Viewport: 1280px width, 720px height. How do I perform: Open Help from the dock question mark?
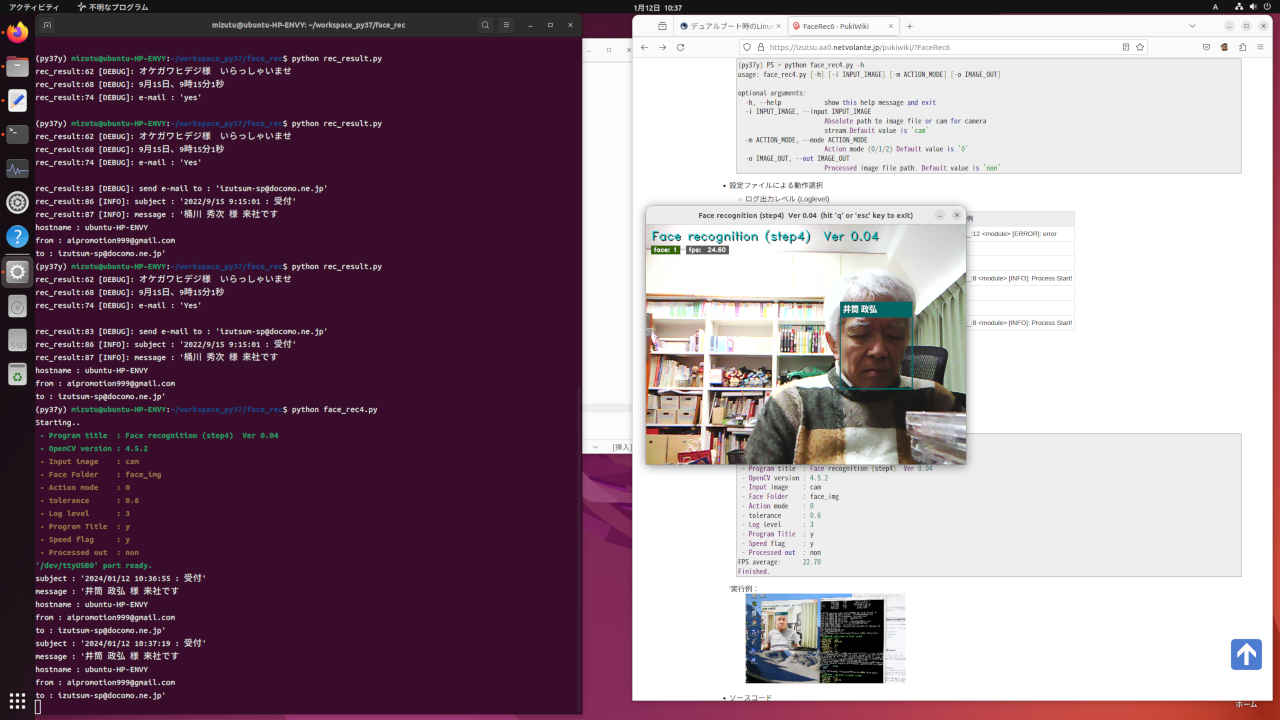tap(17, 237)
